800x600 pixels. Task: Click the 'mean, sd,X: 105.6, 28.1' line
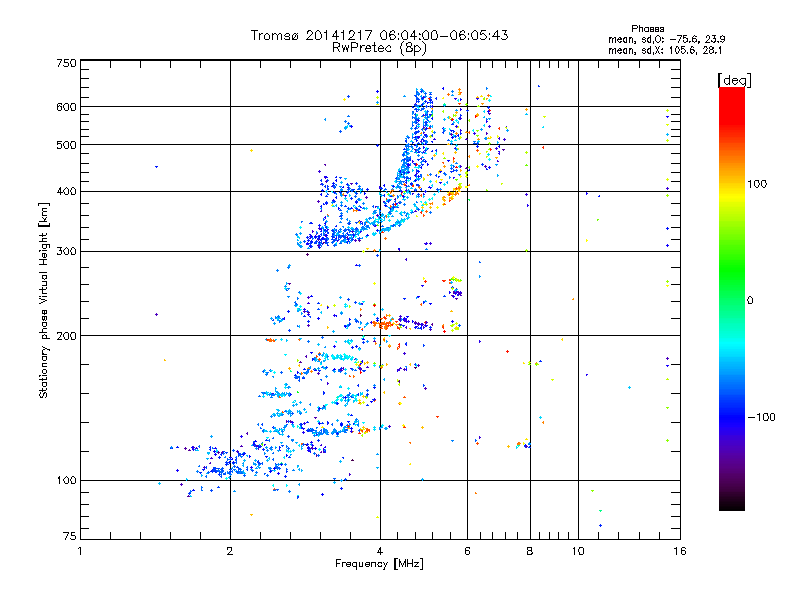click(x=665, y=50)
